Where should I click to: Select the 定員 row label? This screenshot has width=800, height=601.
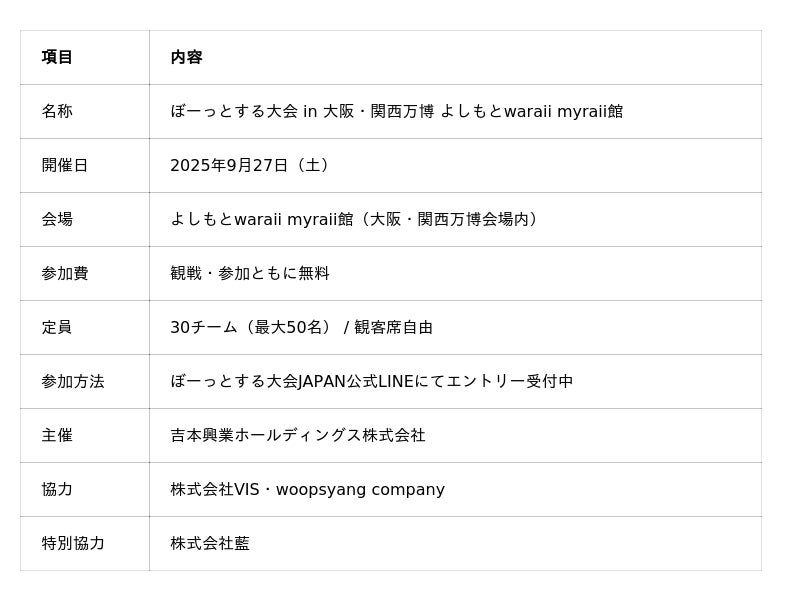pos(57,328)
